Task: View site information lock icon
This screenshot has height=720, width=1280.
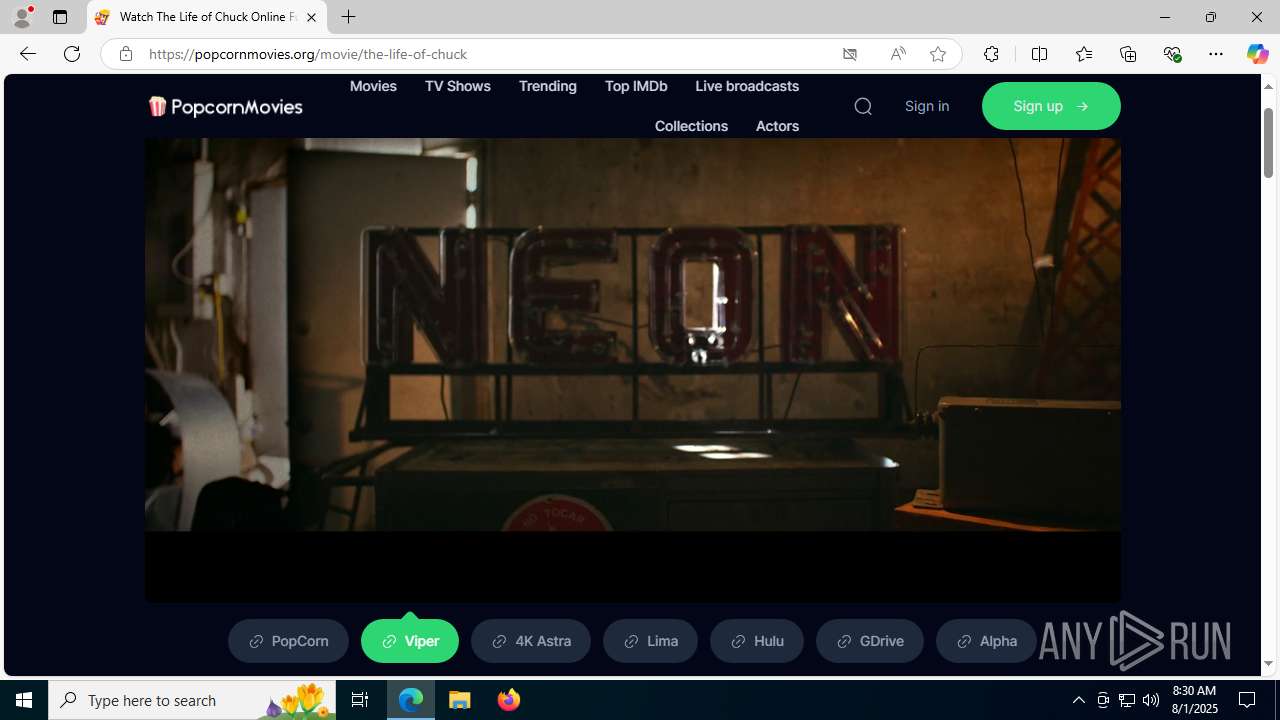Action: [x=125, y=54]
